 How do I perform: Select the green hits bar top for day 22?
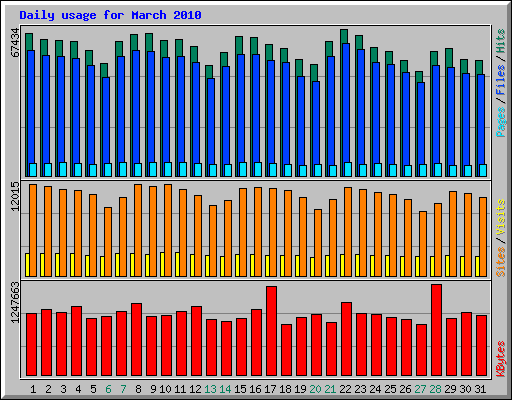(344, 36)
